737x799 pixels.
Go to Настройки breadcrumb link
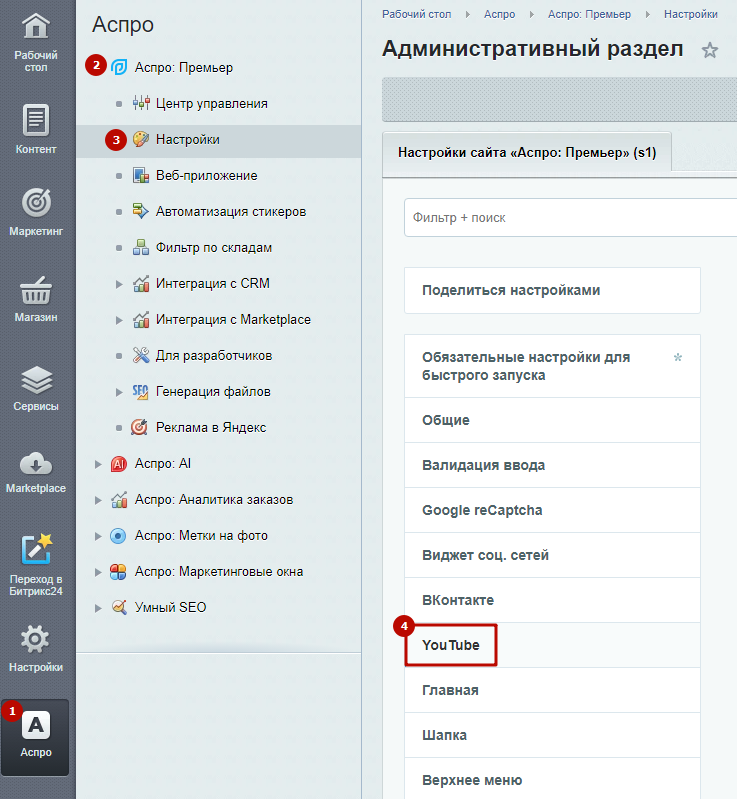coord(691,14)
